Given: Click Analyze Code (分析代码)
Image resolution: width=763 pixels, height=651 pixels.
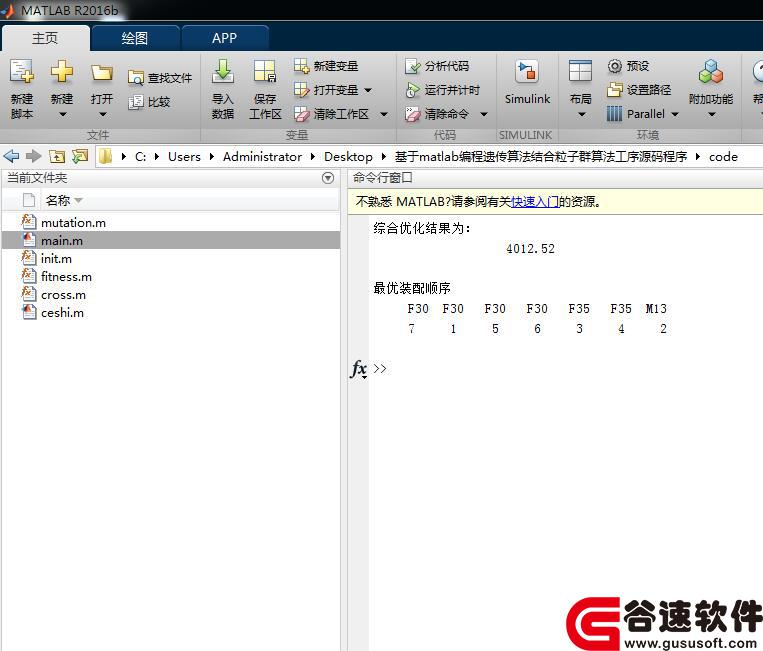Looking at the screenshot, I should [437, 66].
